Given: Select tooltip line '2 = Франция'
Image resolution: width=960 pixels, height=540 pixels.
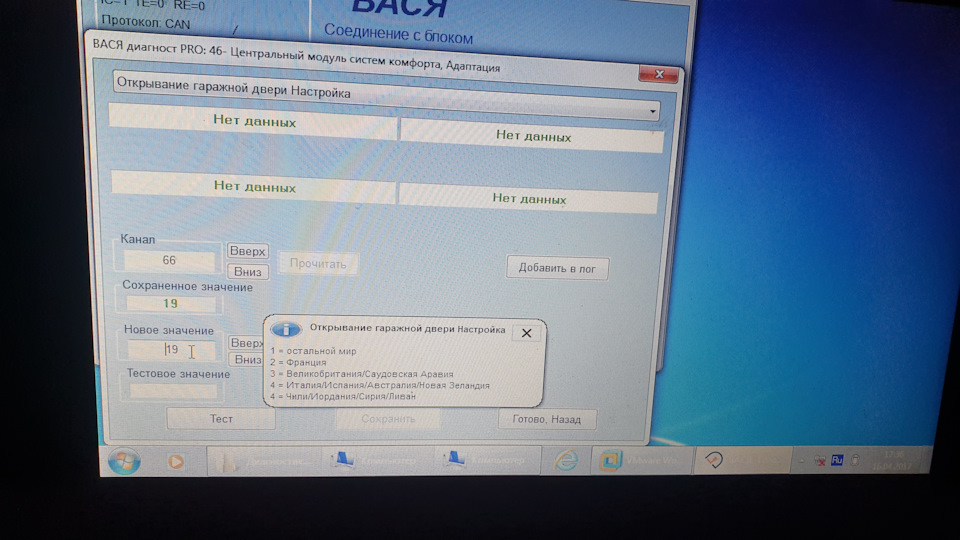Looking at the screenshot, I should click(x=298, y=362).
